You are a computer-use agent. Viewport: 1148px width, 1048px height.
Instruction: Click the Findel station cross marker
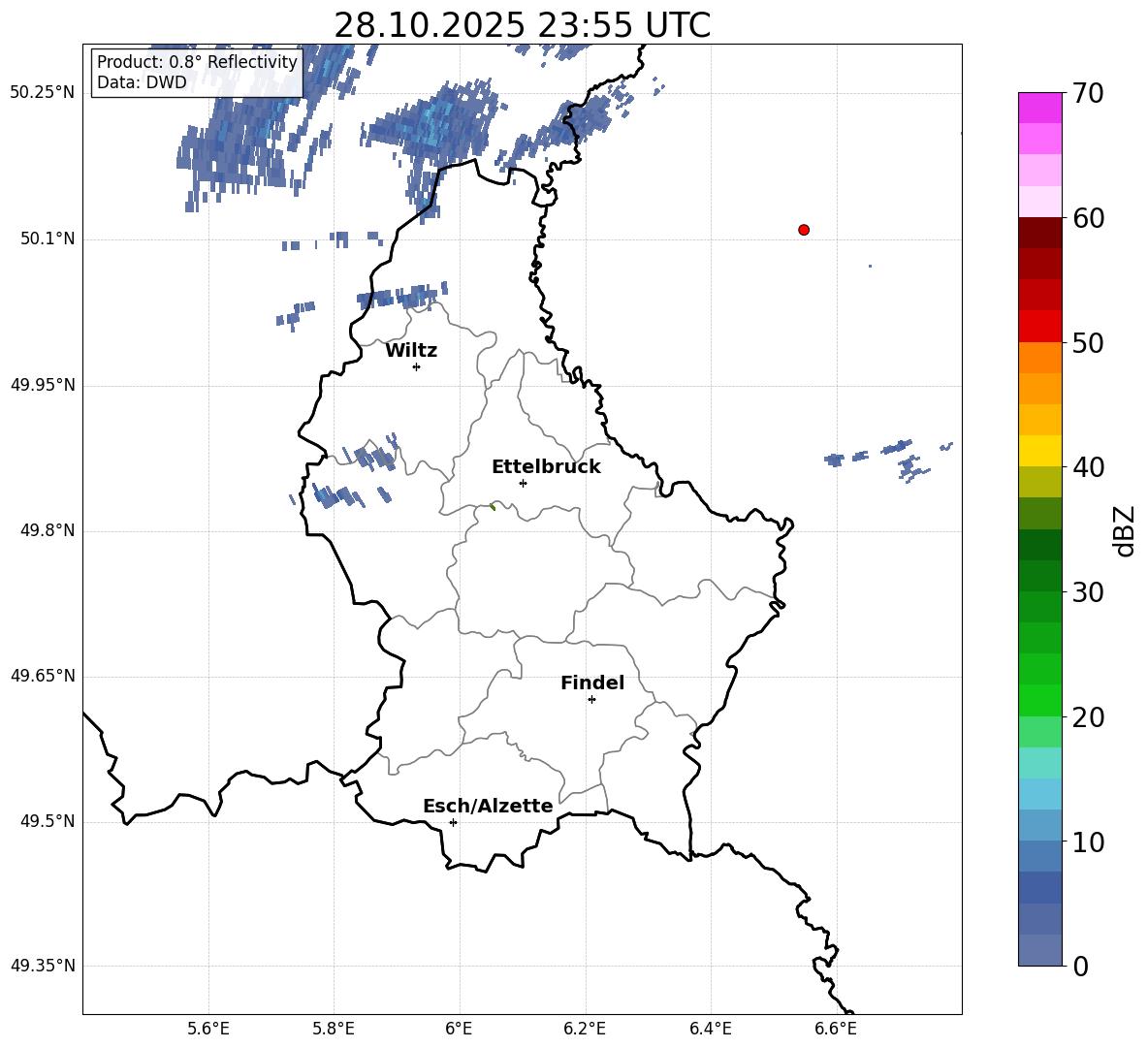[x=591, y=700]
